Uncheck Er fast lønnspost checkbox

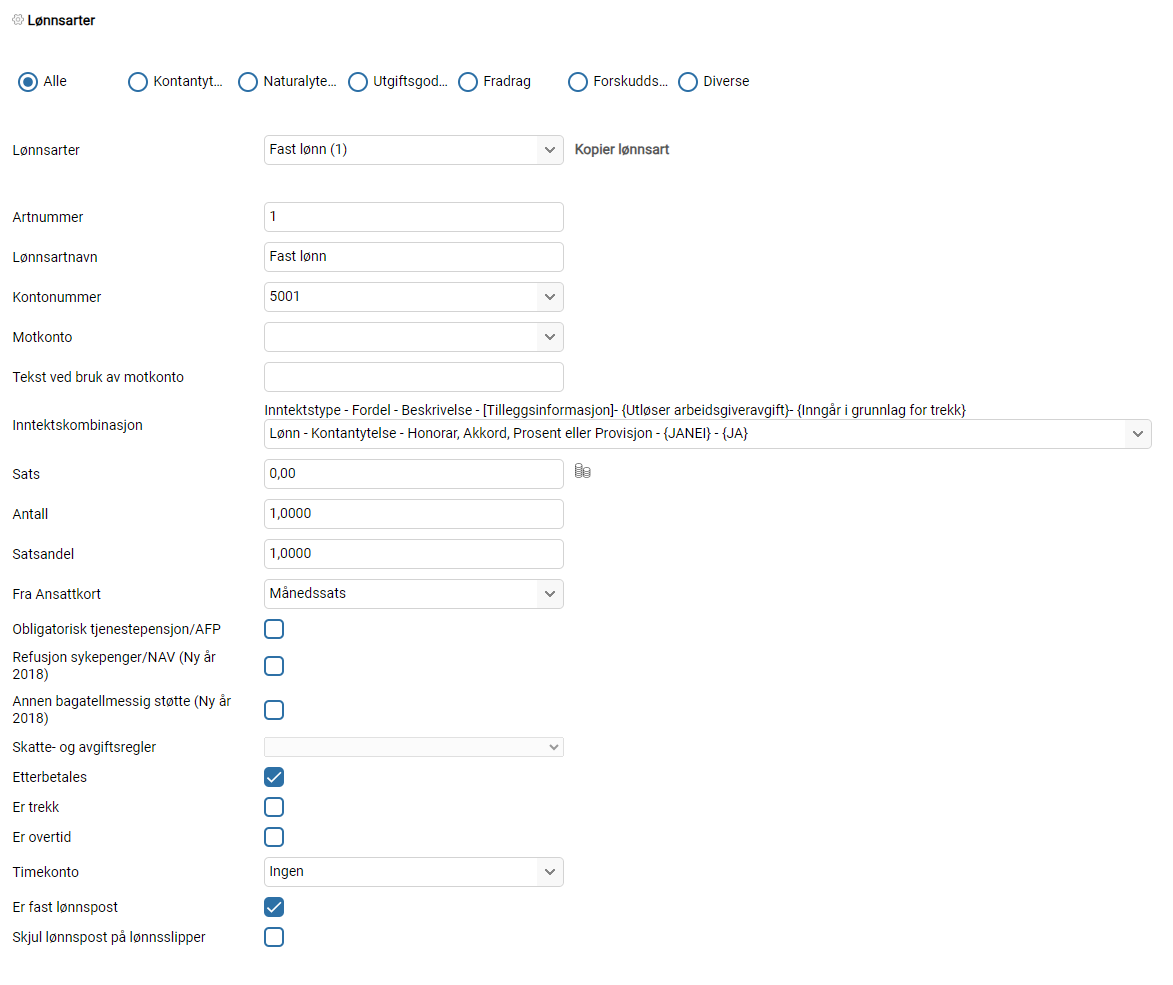coord(274,907)
